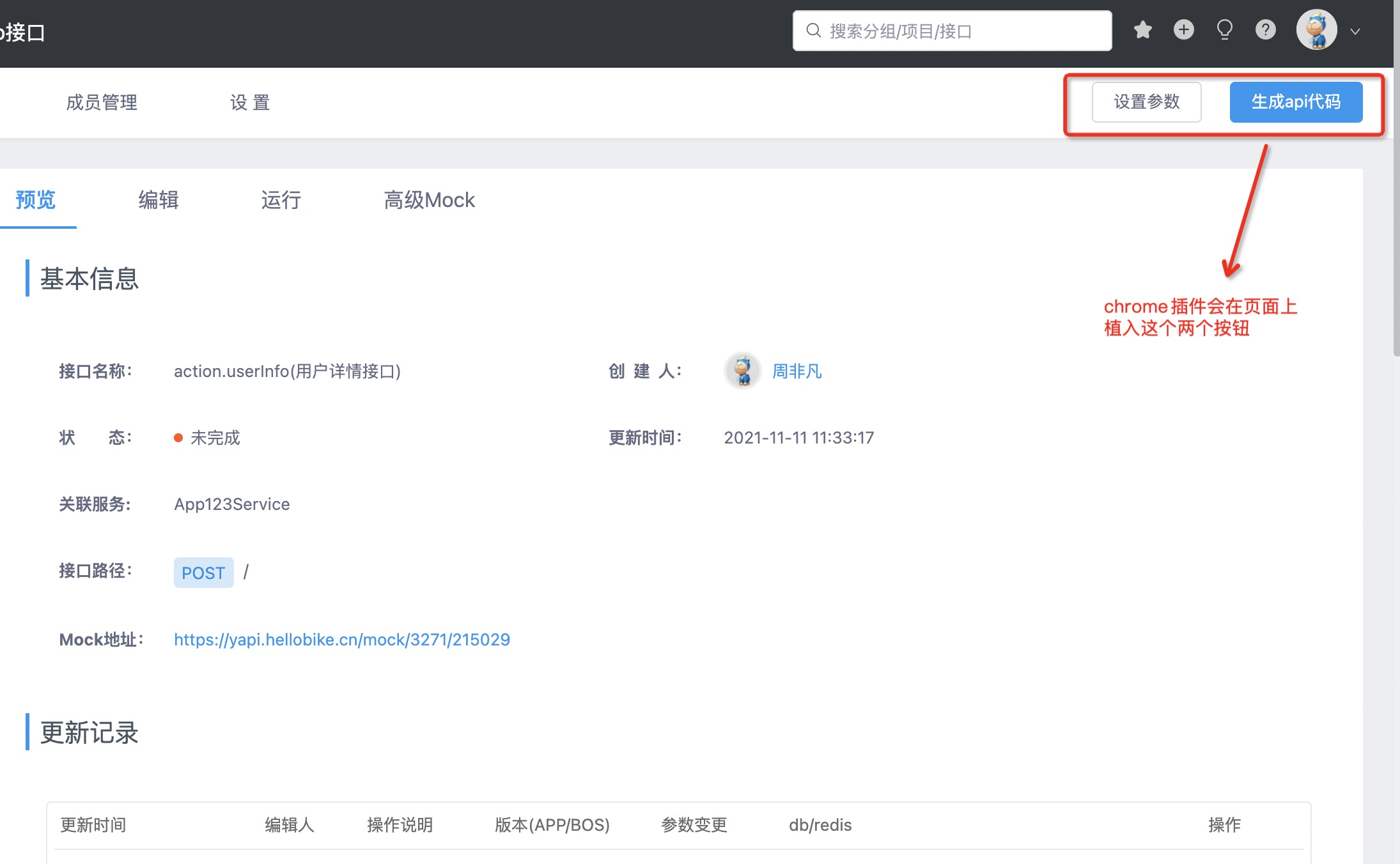Select the 预览 tab

pyautogui.click(x=36, y=200)
